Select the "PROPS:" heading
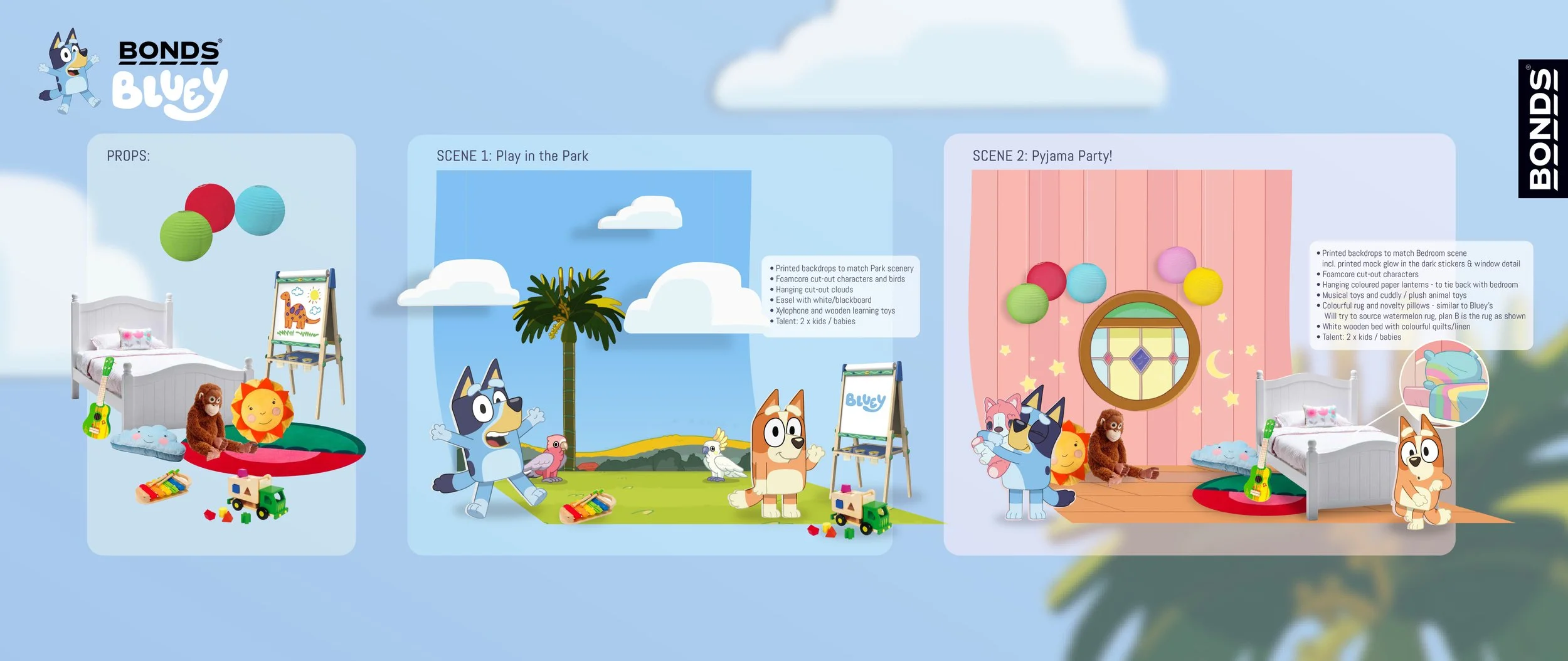1568x661 pixels. pyautogui.click(x=128, y=156)
